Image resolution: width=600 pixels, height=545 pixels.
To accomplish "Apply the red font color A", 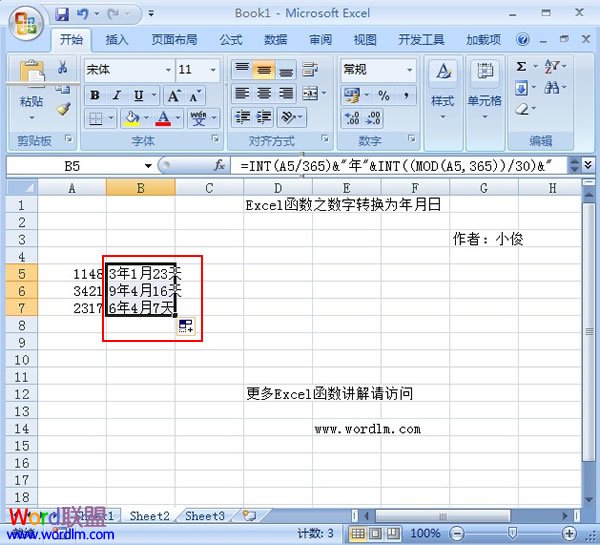I will (x=163, y=118).
